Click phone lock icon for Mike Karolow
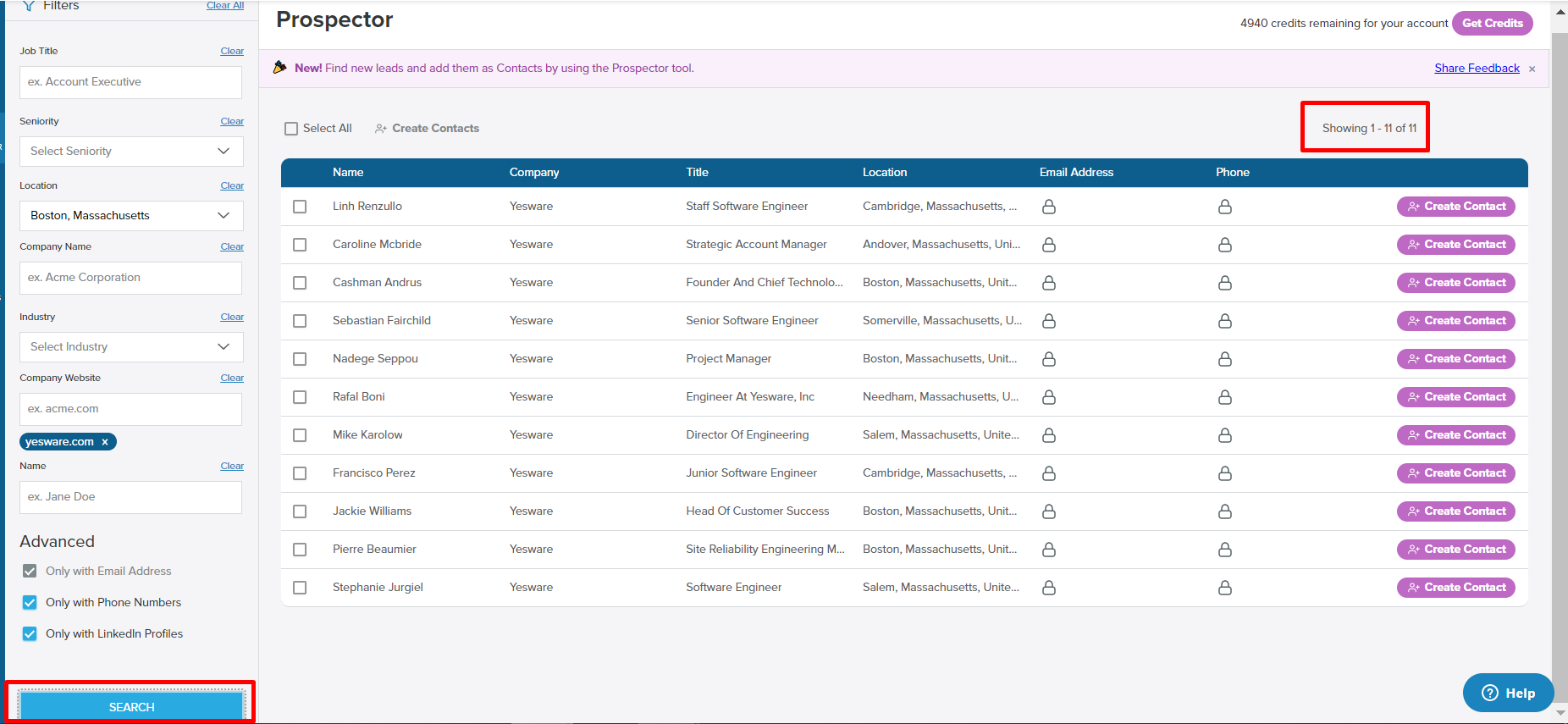Screen dimensions: 1568x724 tap(1224, 435)
